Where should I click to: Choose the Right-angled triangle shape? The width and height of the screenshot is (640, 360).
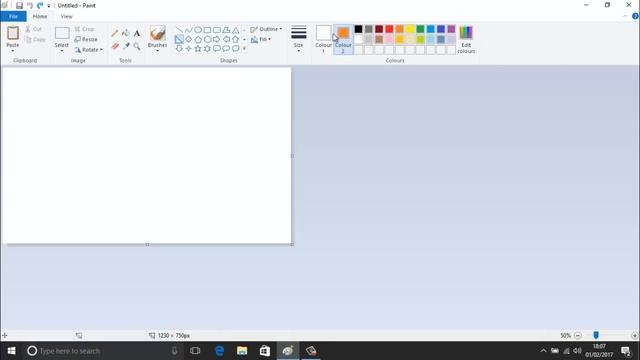[179, 40]
